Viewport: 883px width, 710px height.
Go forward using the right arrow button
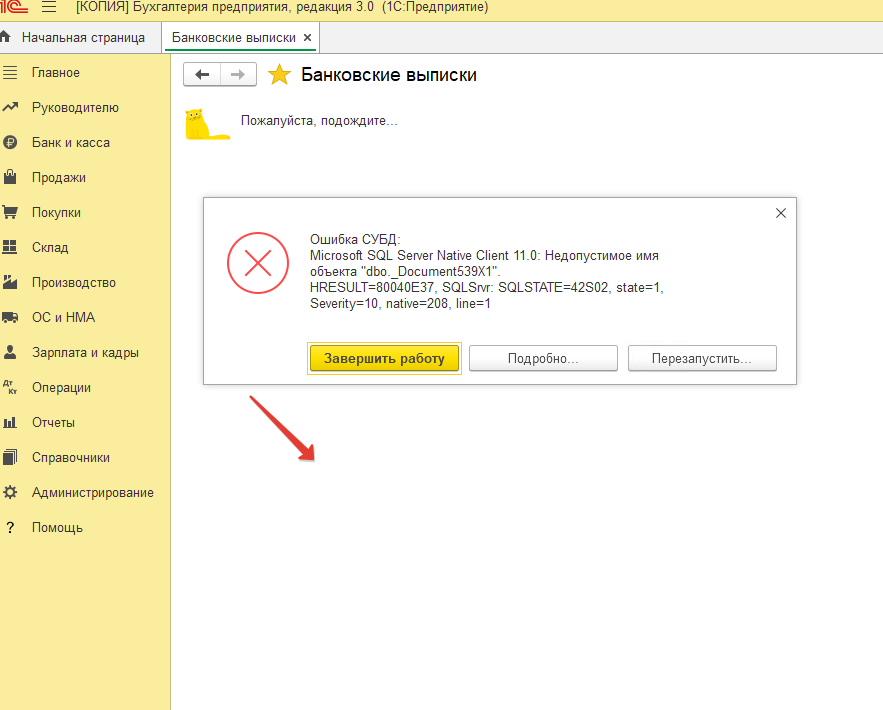(x=238, y=75)
